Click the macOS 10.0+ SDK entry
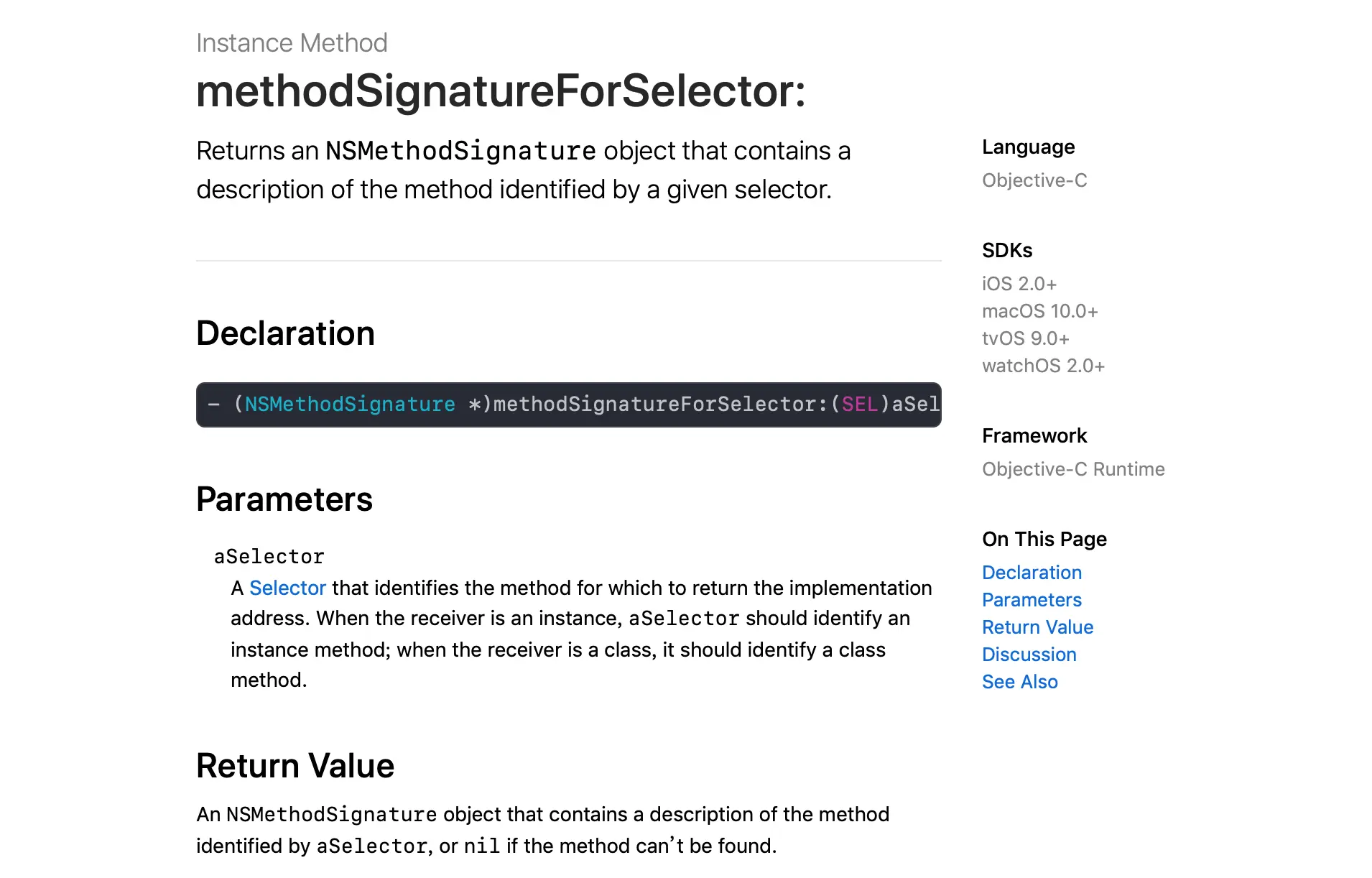 tap(1039, 311)
